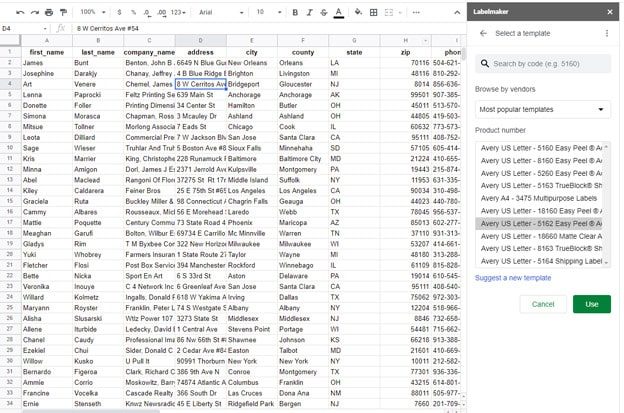The width and height of the screenshot is (624, 413).
Task: Open the font size 10 dropdown
Action: (x=269, y=12)
